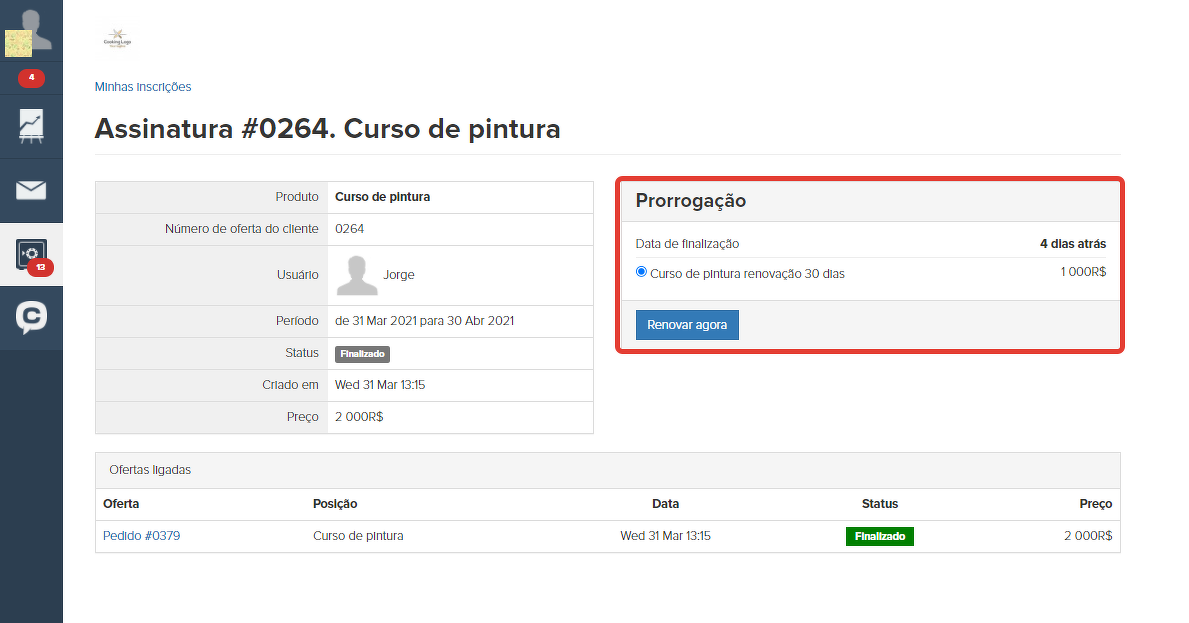Open the profile avatar in the sidebar
Image resolution: width=1189 pixels, height=623 pixels.
pos(31,31)
